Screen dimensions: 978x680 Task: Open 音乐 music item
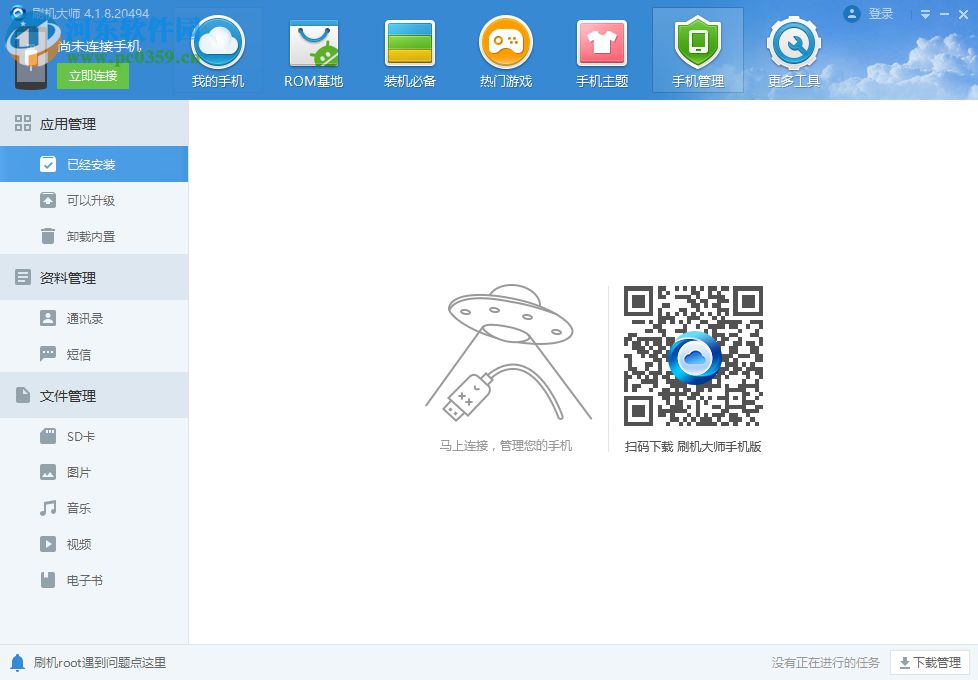click(94, 508)
